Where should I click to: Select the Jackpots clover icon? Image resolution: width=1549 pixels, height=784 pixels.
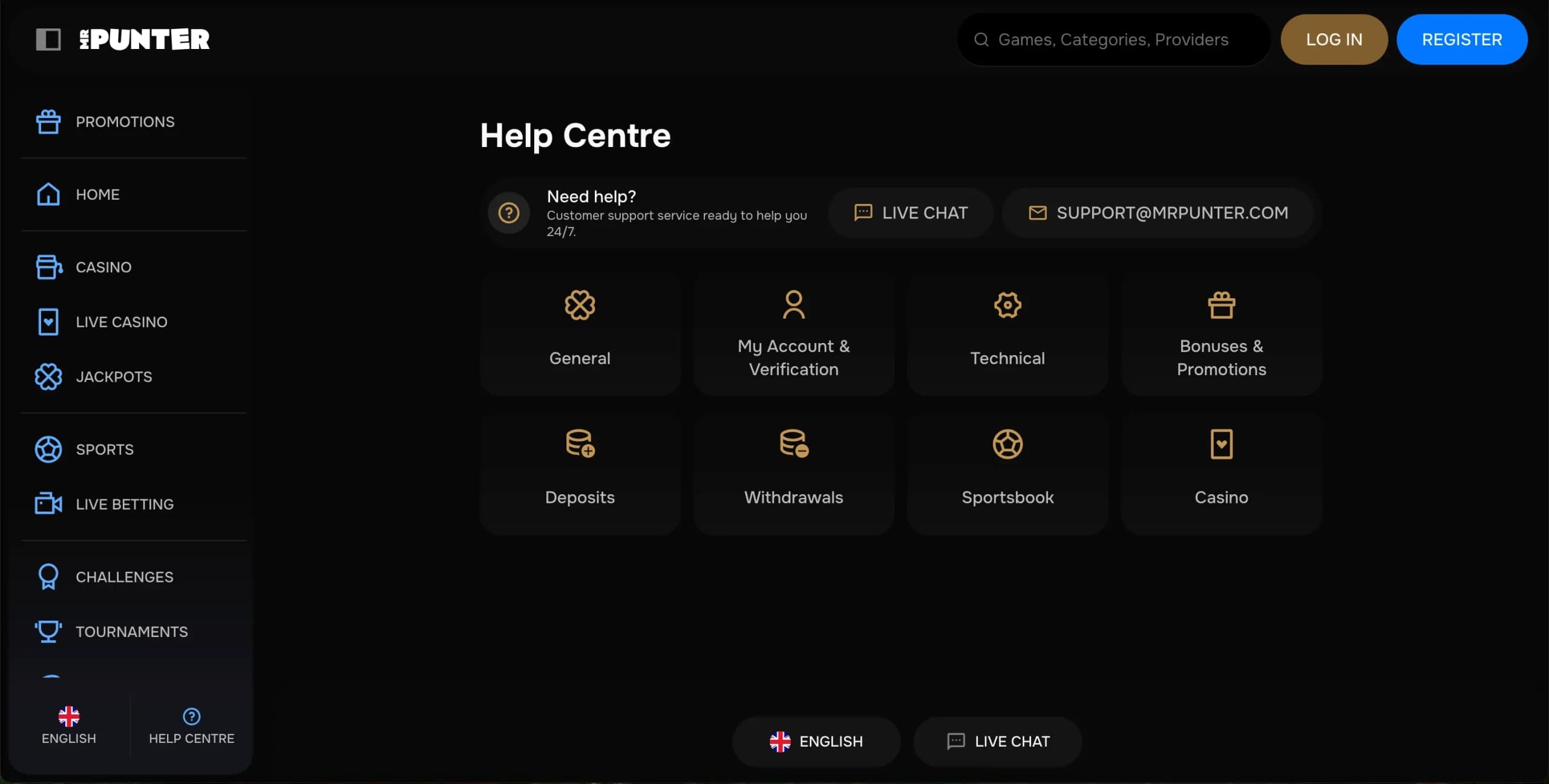pos(48,376)
